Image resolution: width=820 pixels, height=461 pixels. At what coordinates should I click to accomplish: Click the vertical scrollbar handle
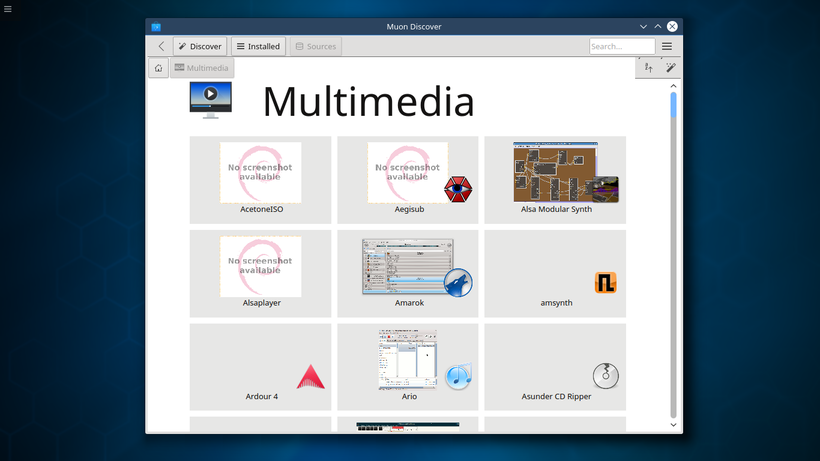673,105
